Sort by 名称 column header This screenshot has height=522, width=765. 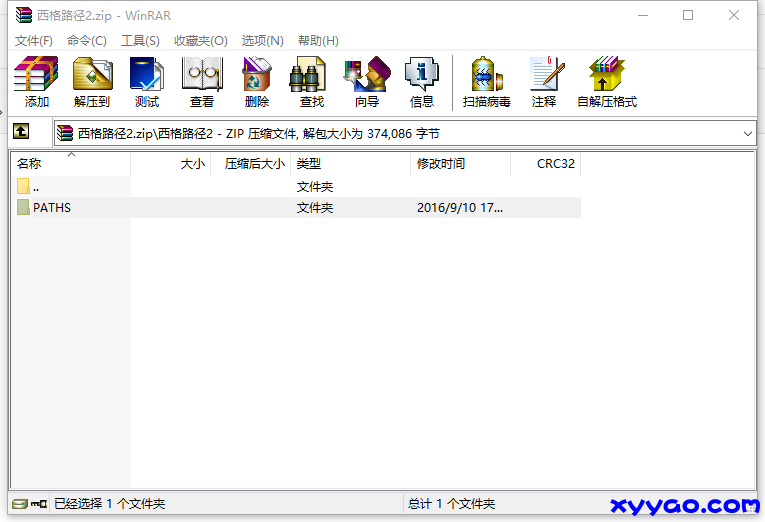coord(71,164)
